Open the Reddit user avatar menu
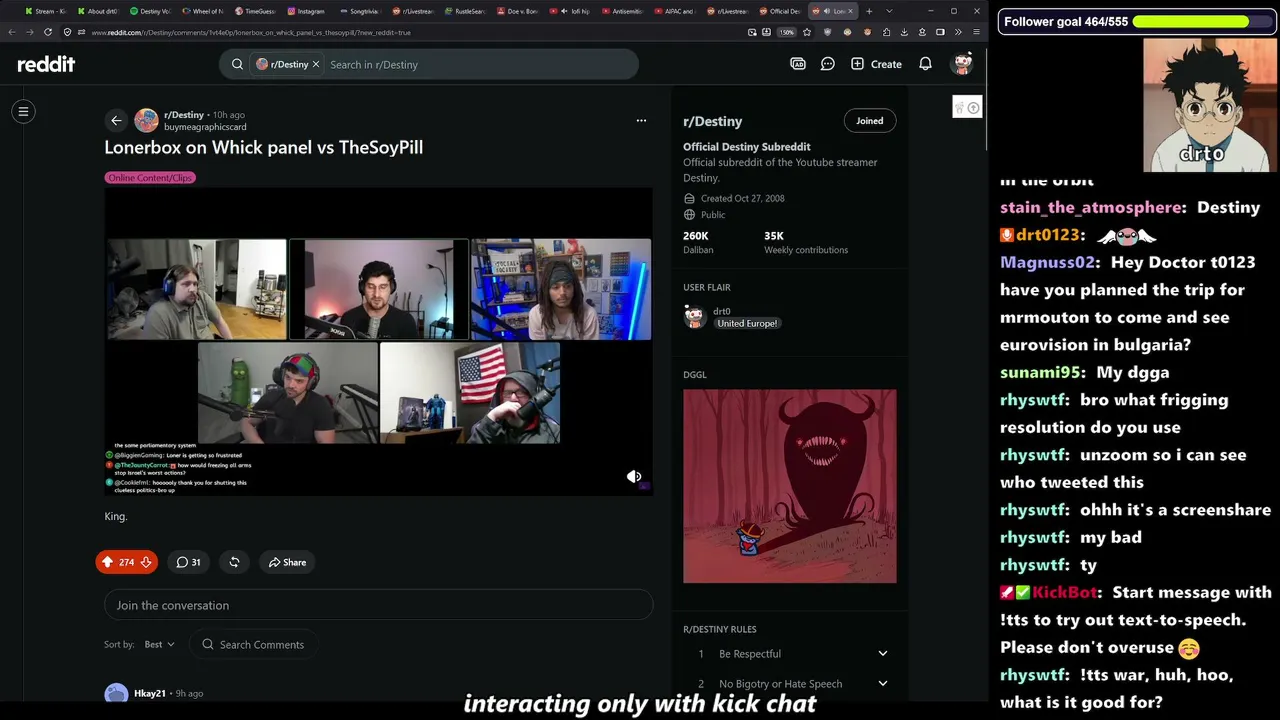This screenshot has width=1280, height=720. click(963, 64)
